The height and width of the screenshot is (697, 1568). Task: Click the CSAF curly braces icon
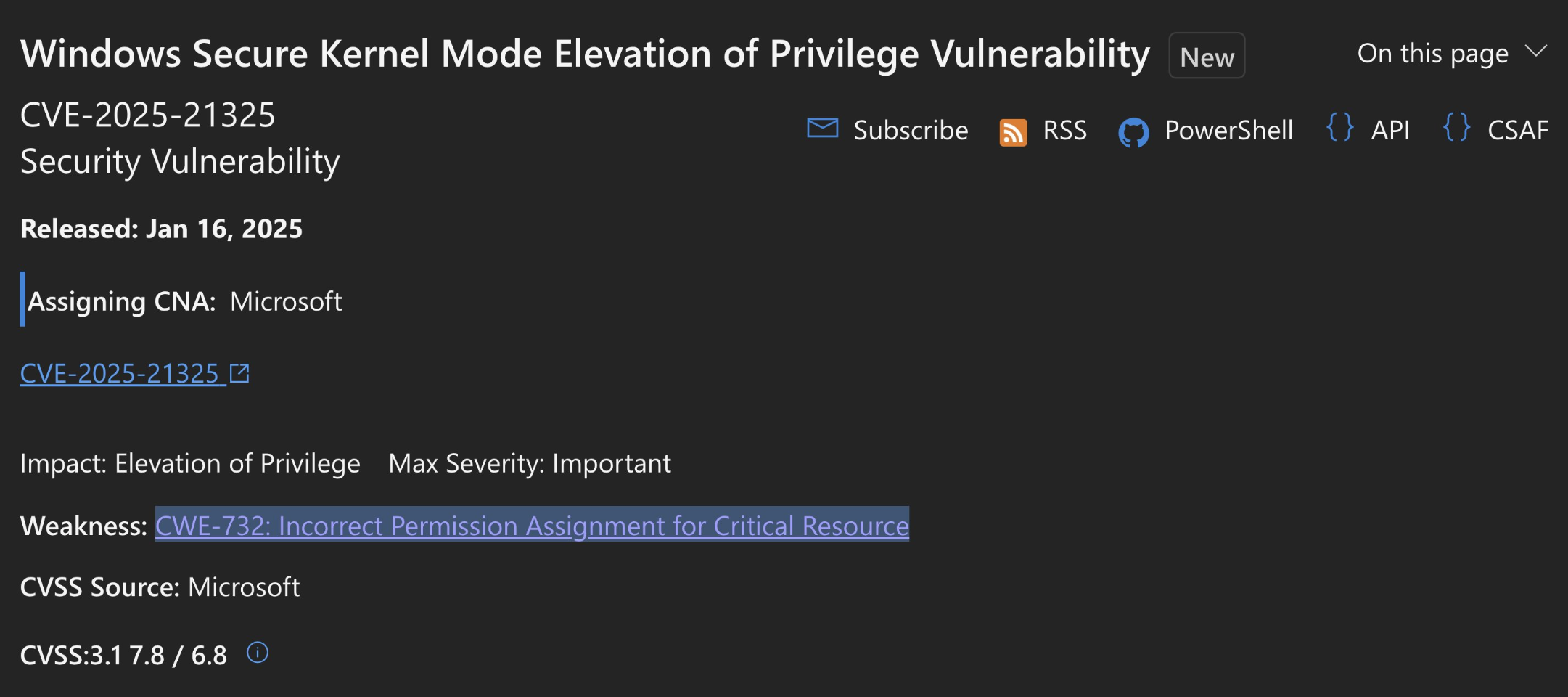tap(1456, 127)
